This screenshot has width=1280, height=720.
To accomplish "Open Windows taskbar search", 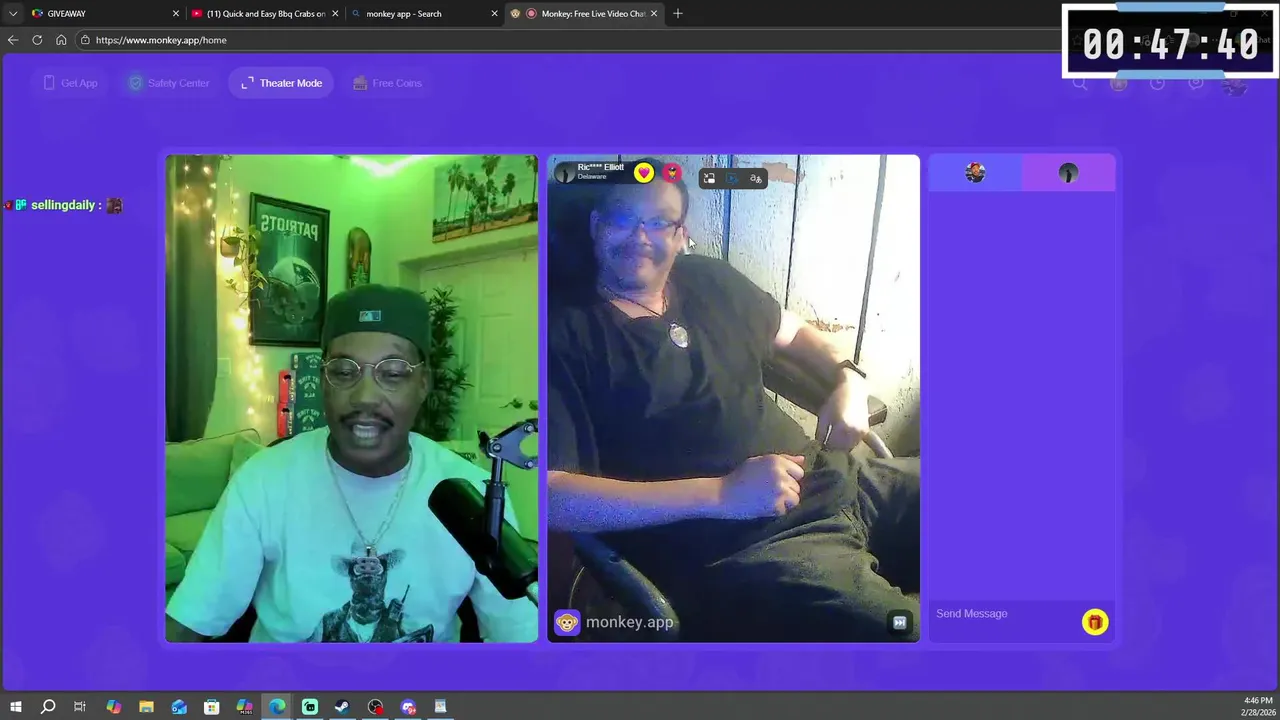I will [x=47, y=707].
